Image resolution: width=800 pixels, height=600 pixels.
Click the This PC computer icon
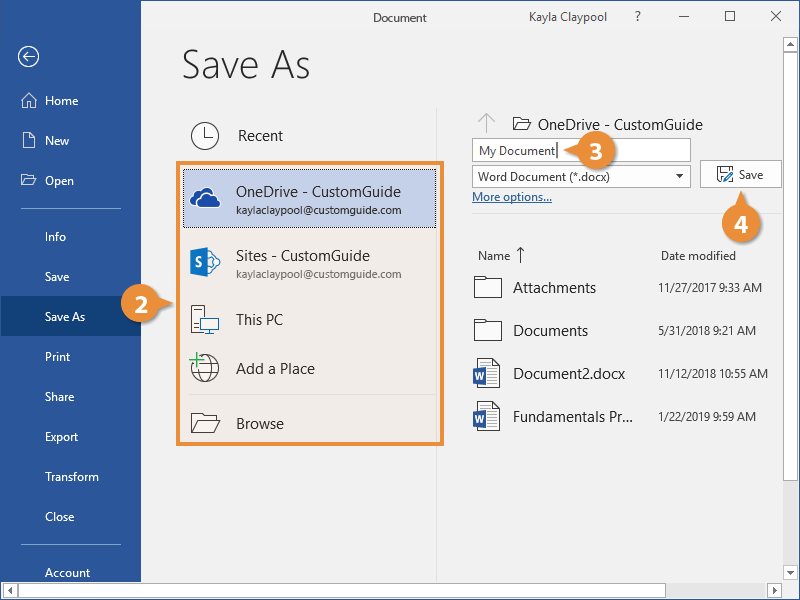click(x=205, y=319)
